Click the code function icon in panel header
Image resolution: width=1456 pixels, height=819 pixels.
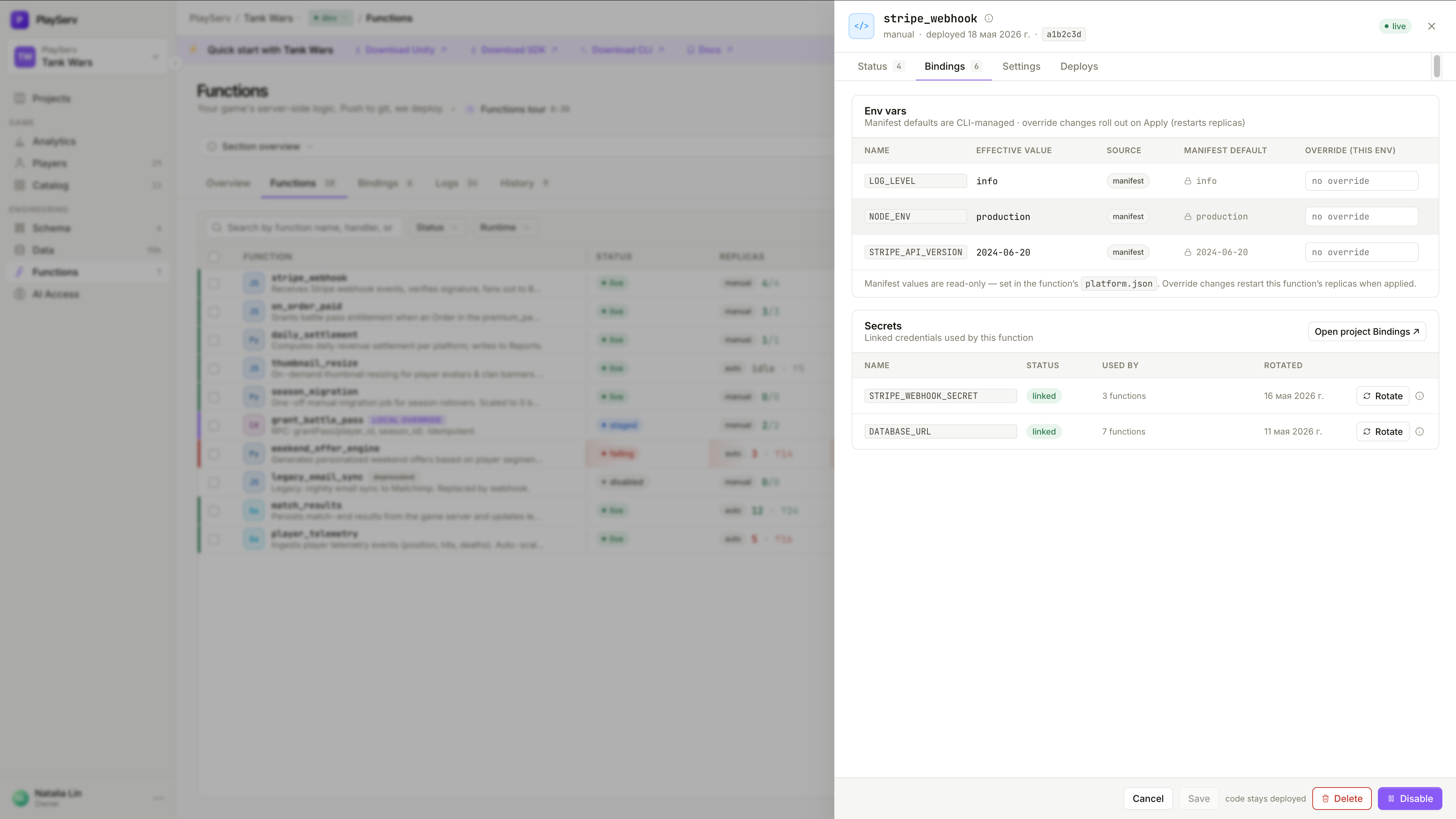[861, 26]
